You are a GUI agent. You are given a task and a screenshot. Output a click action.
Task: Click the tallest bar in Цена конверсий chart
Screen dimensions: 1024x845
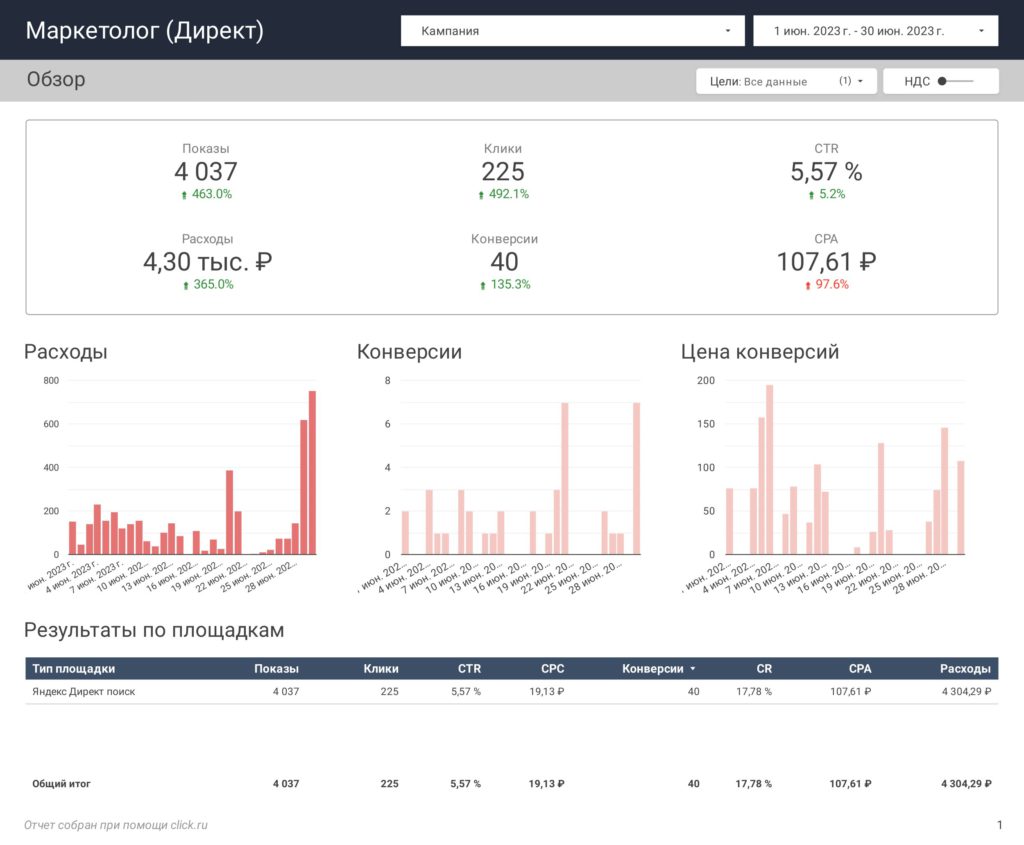pos(769,470)
